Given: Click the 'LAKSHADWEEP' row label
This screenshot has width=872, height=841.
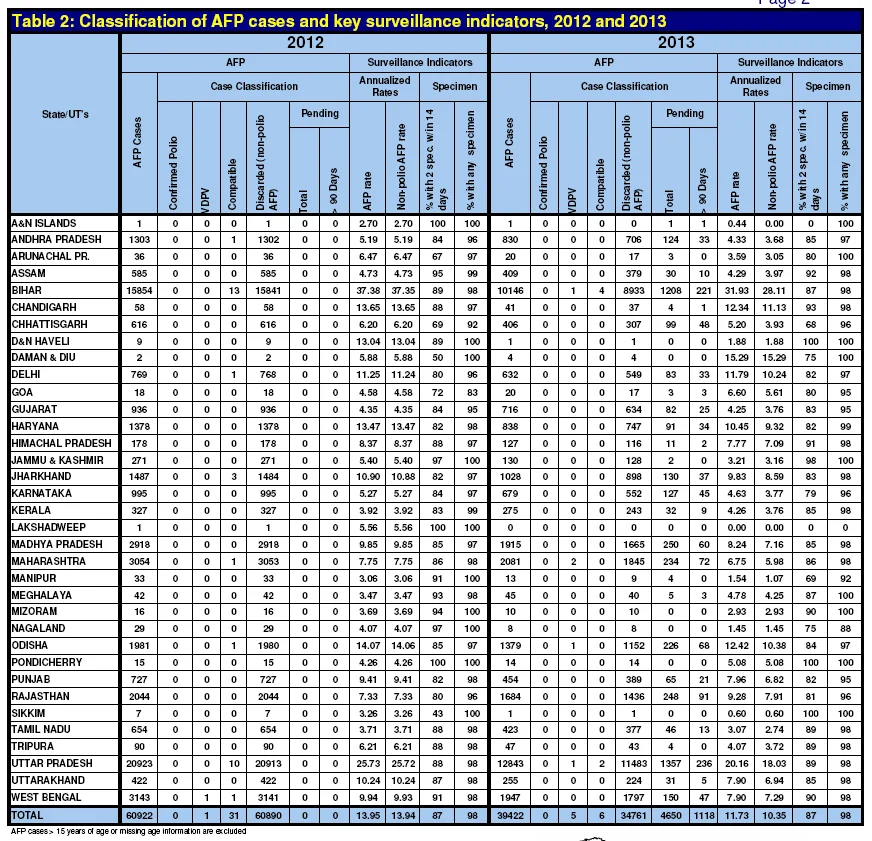Looking at the screenshot, I should pyautogui.click(x=48, y=527).
